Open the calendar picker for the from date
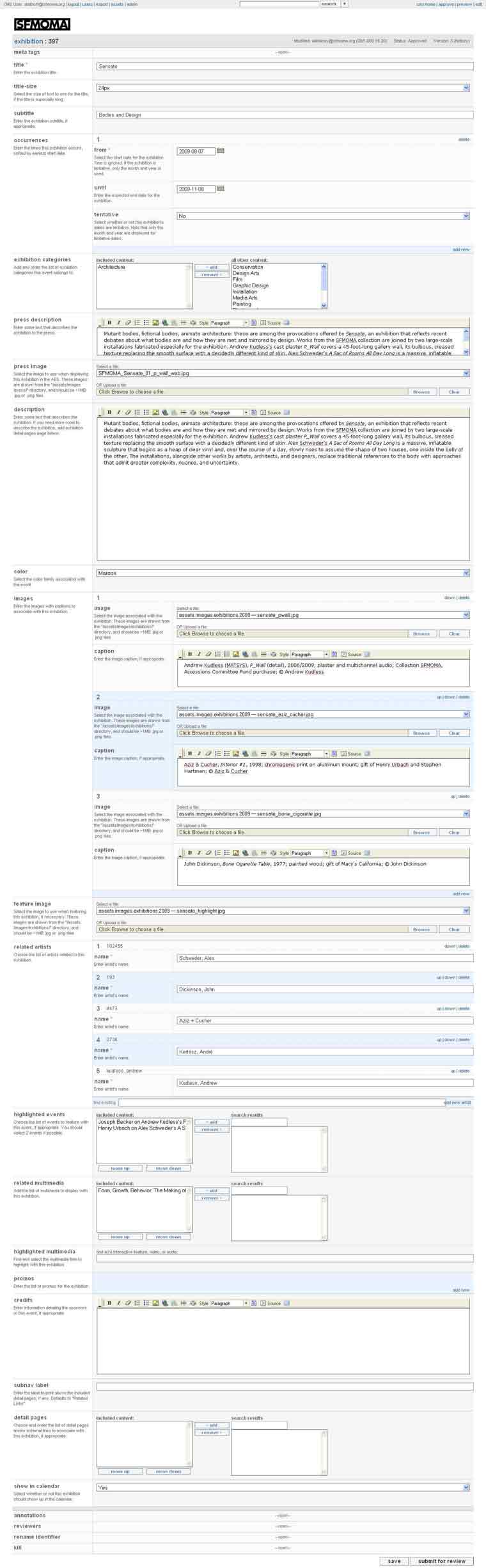The height and width of the screenshot is (1568, 486). 221,150
